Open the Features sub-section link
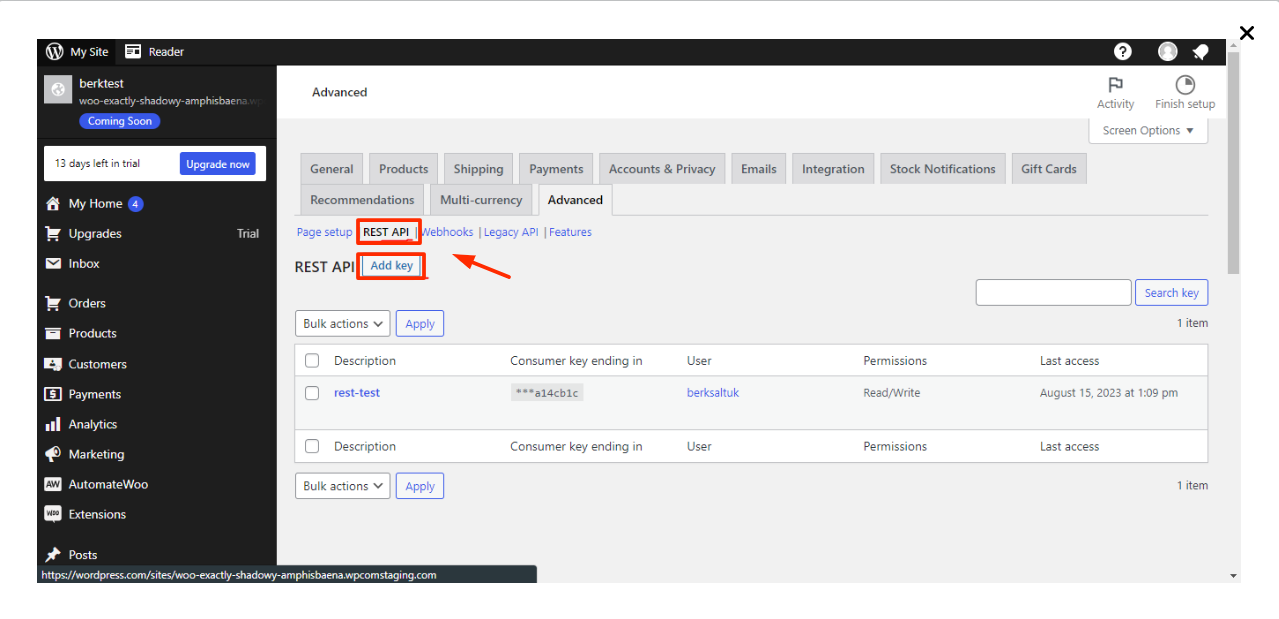1279x619 pixels. (x=570, y=232)
